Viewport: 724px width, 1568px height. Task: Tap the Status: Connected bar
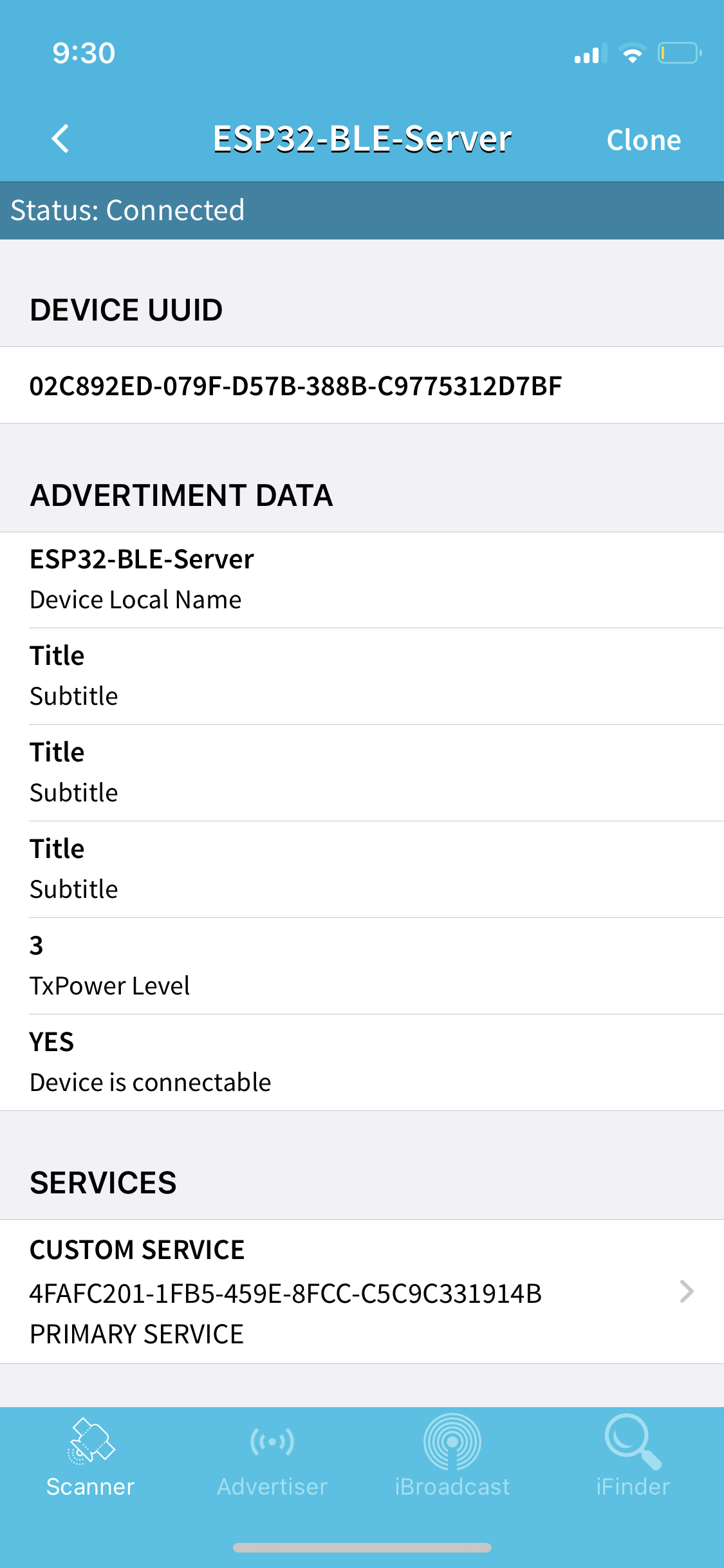(362, 210)
